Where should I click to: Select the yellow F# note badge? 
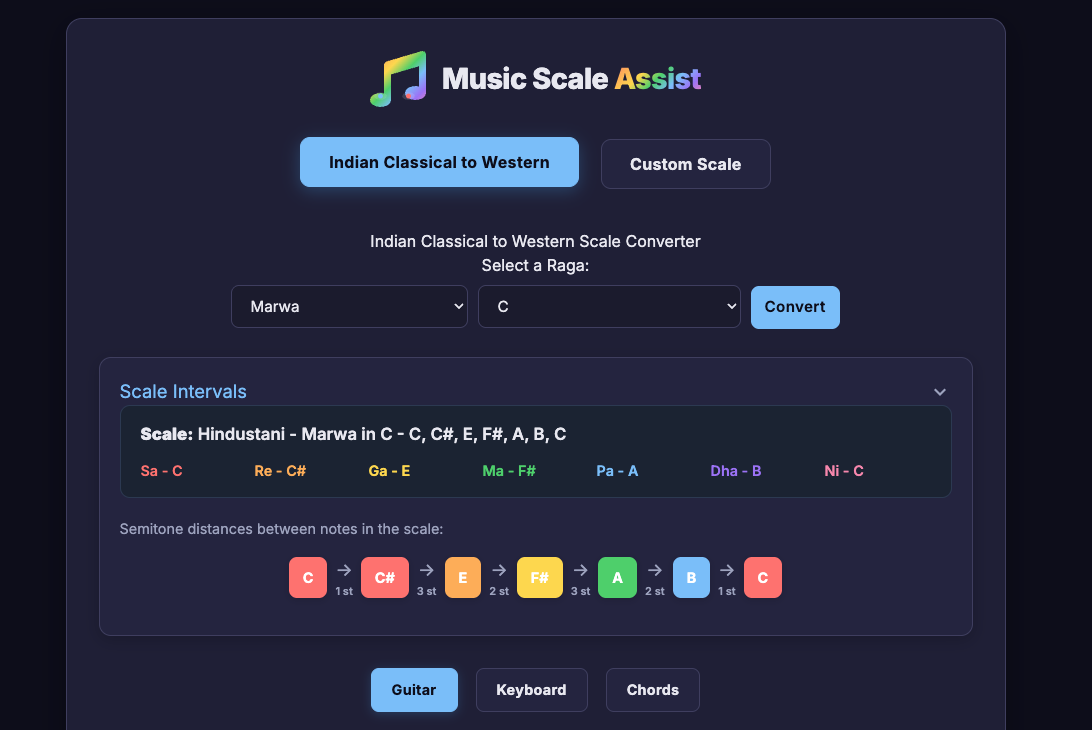(x=539, y=577)
